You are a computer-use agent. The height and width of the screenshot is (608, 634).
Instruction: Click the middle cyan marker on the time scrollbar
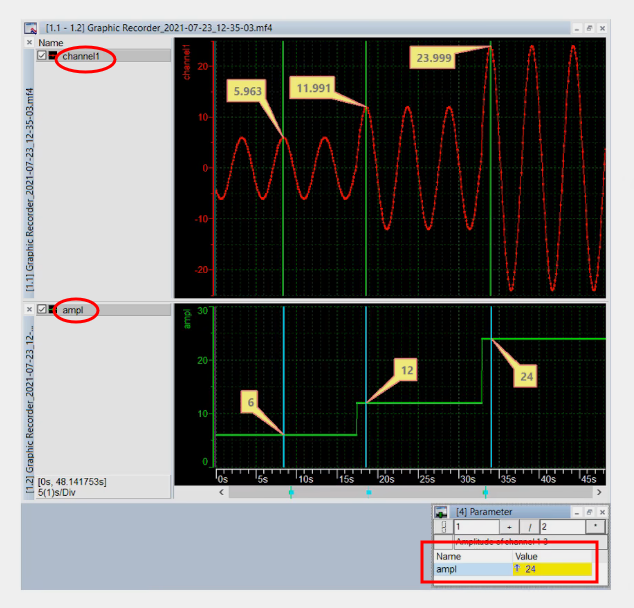click(x=369, y=492)
